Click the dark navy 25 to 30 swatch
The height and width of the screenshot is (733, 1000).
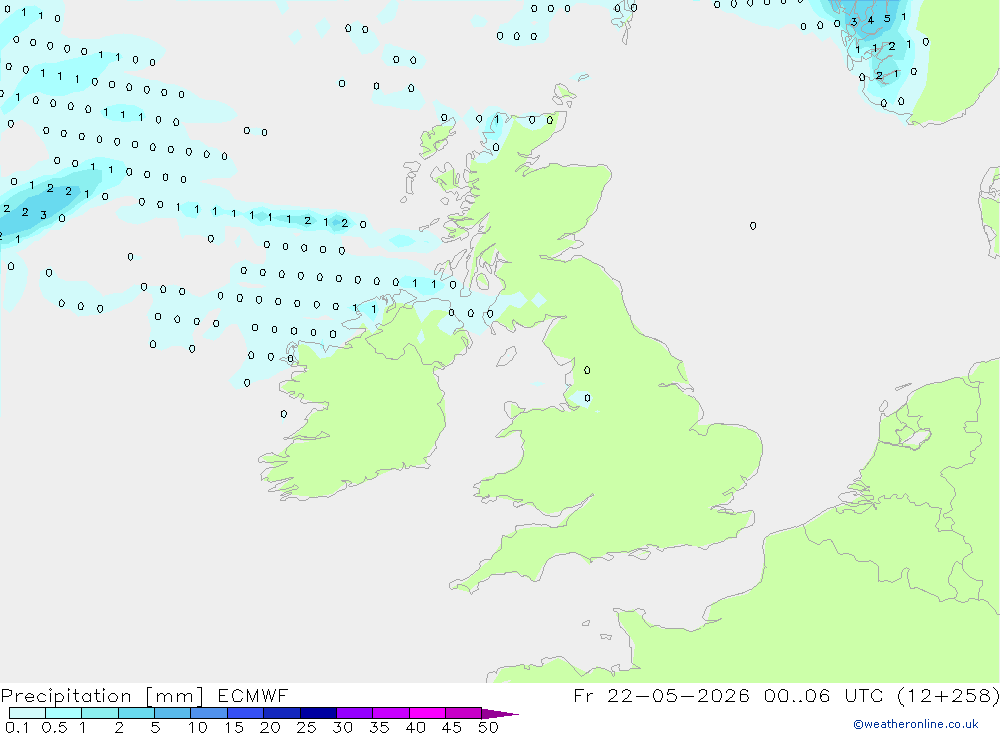pyautogui.click(x=318, y=713)
